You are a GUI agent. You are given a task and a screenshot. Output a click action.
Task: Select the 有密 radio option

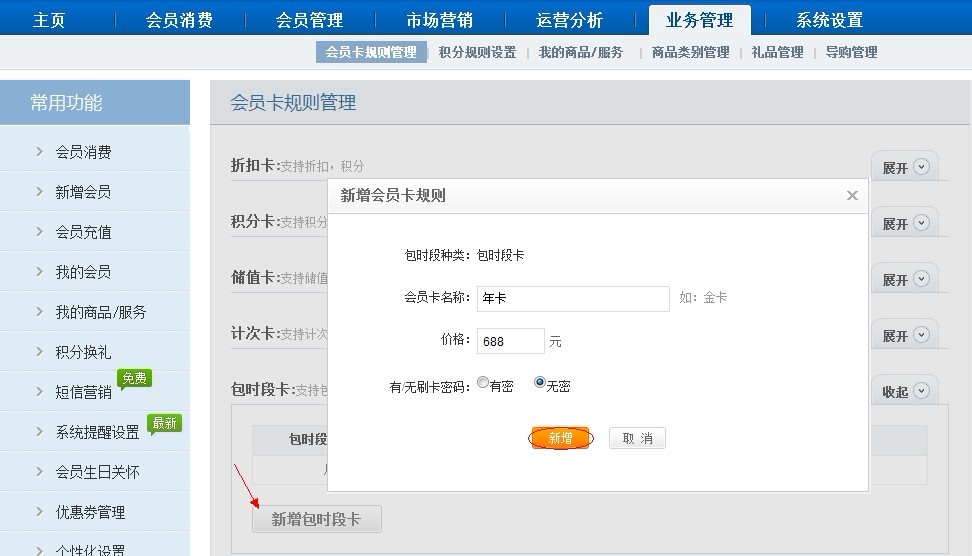click(484, 383)
